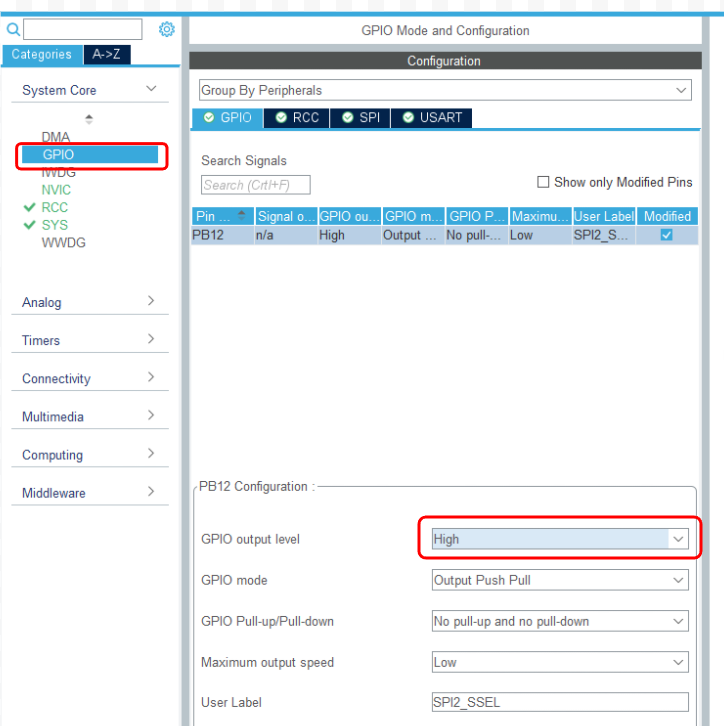Toggle Show only Modified Pins checkbox

click(543, 182)
